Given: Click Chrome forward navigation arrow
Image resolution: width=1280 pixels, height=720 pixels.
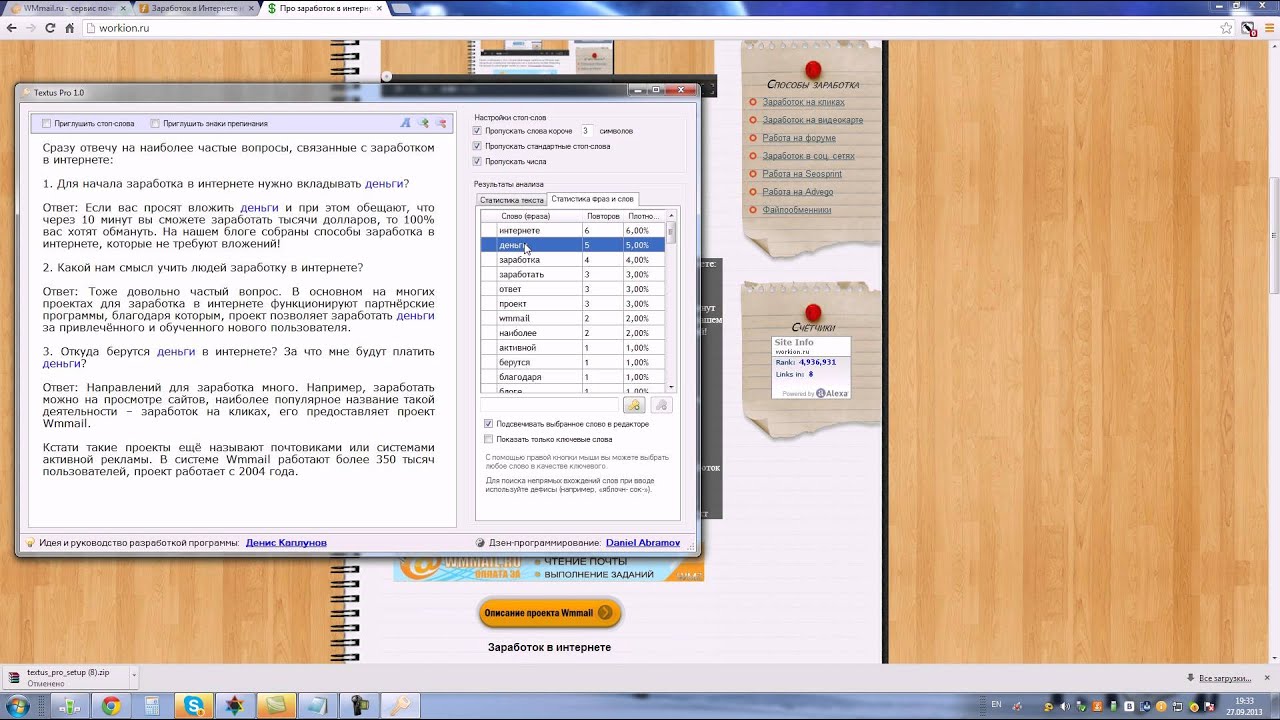Looking at the screenshot, I should coord(31,28).
